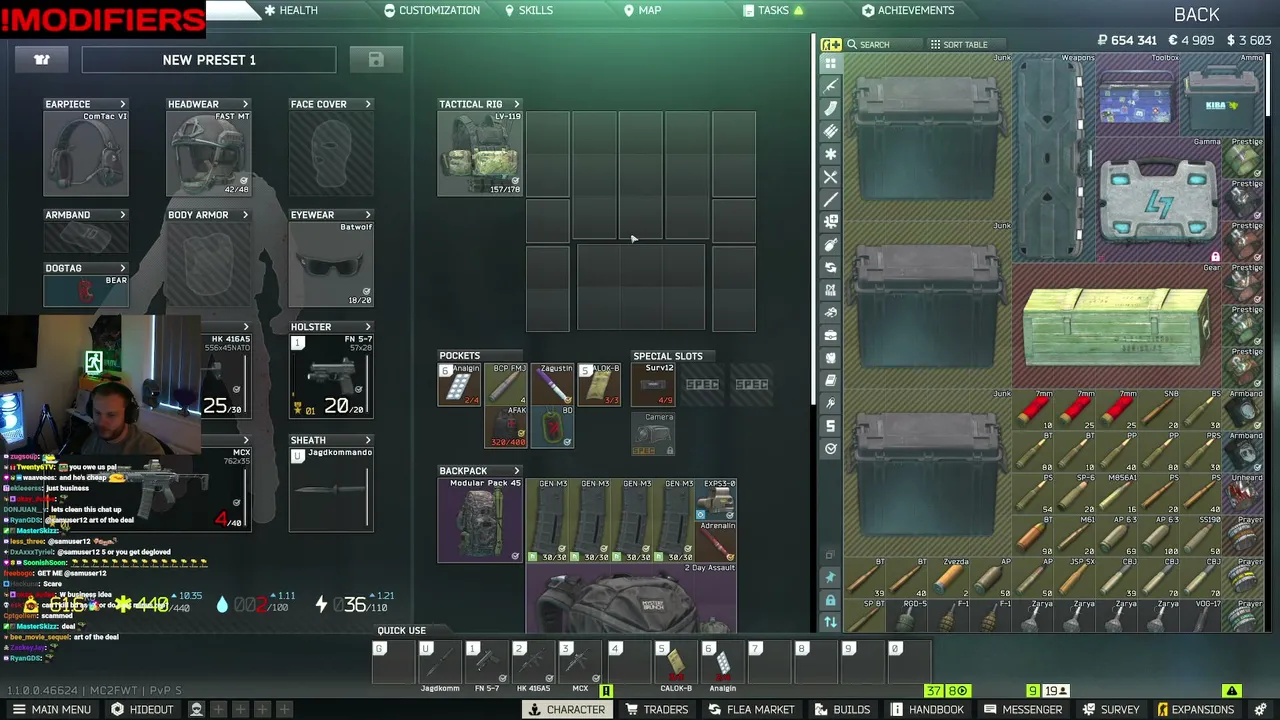The width and height of the screenshot is (1280, 720).
Task: Open the Flea Market
Action: [751, 709]
